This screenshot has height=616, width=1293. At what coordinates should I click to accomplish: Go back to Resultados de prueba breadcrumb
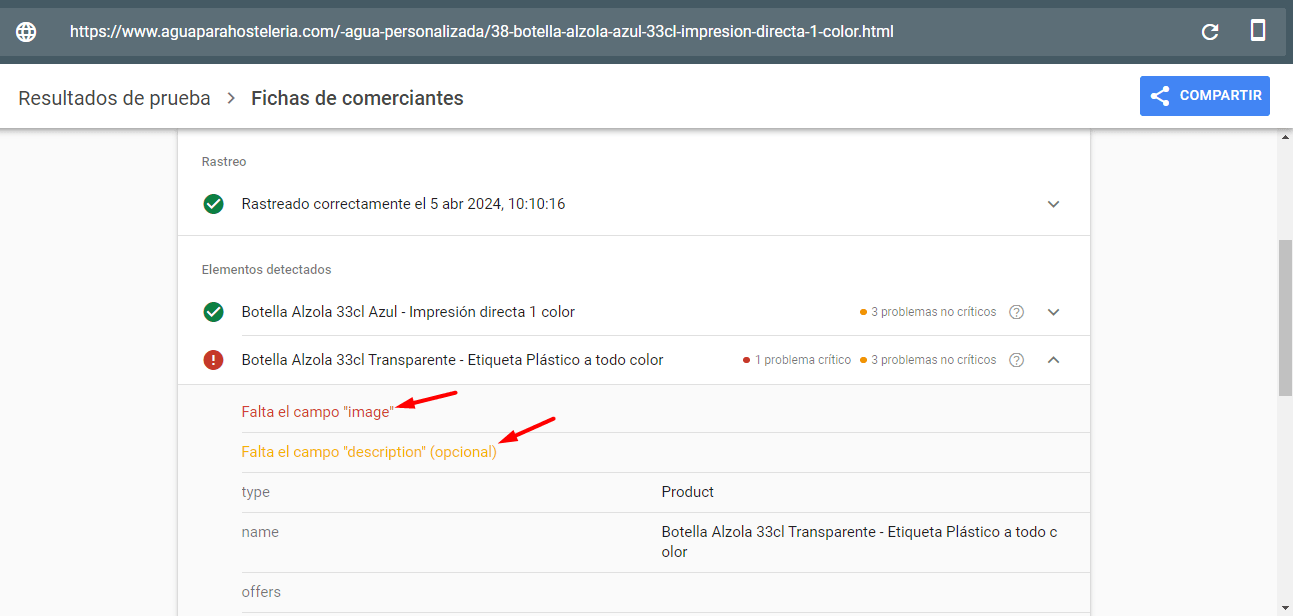(115, 98)
